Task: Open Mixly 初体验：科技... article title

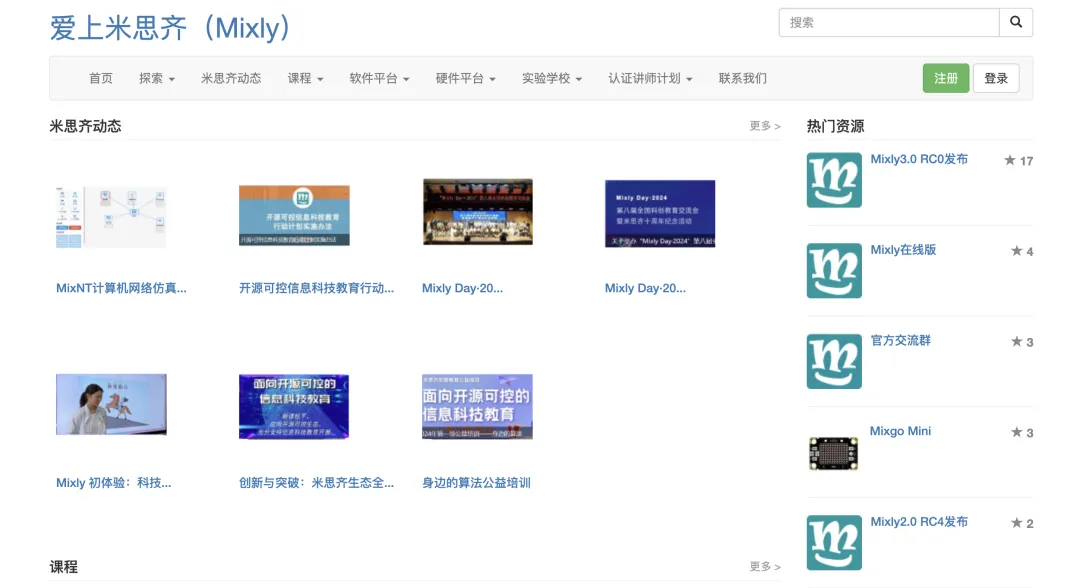Action: (114, 483)
